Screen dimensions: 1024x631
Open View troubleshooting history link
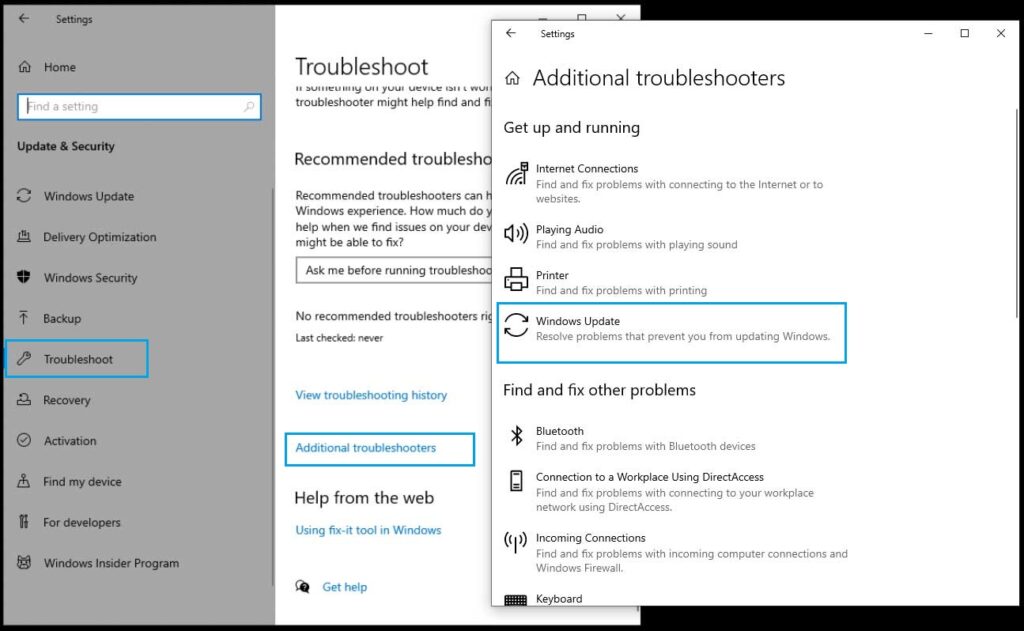(x=371, y=395)
